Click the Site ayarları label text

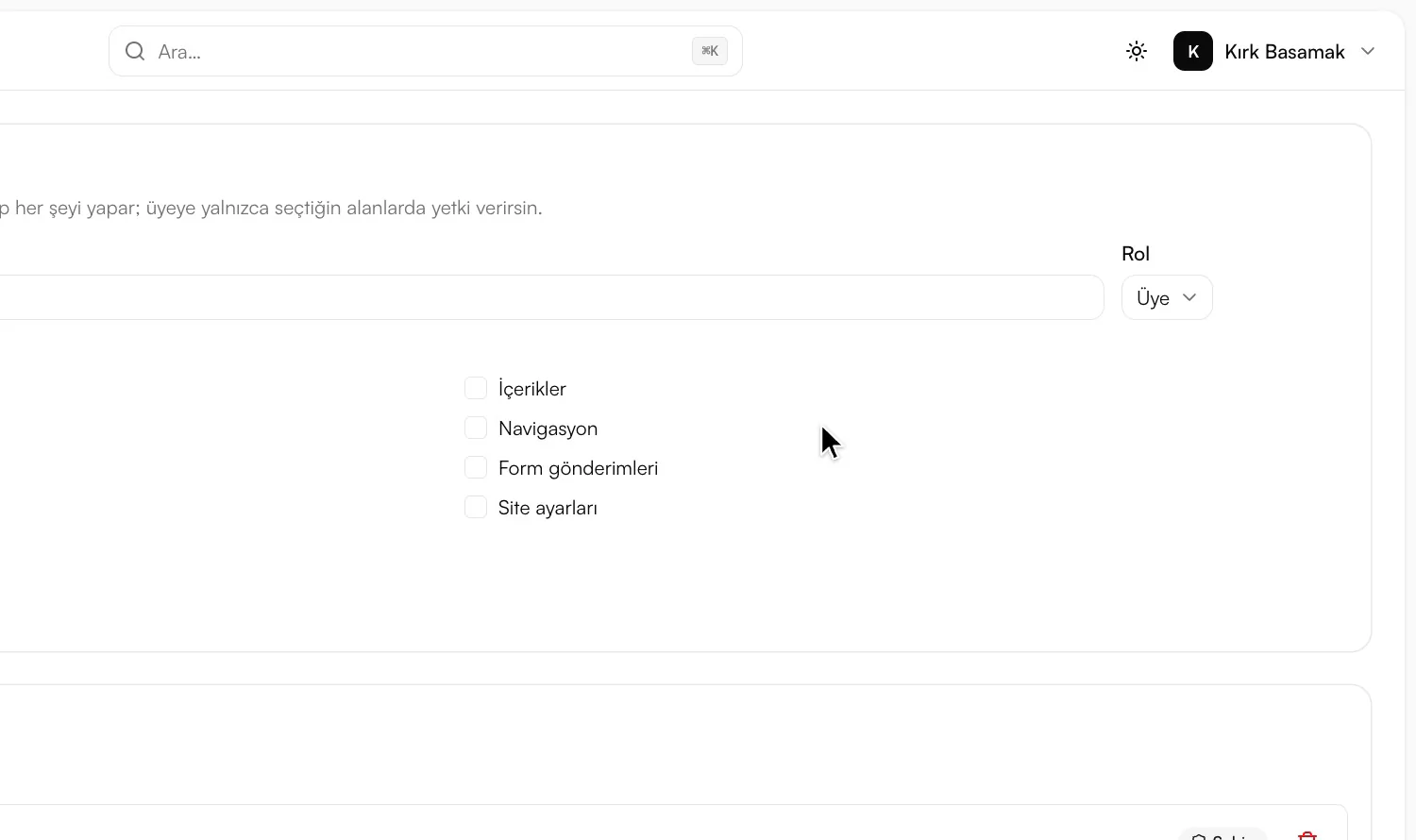coord(548,508)
